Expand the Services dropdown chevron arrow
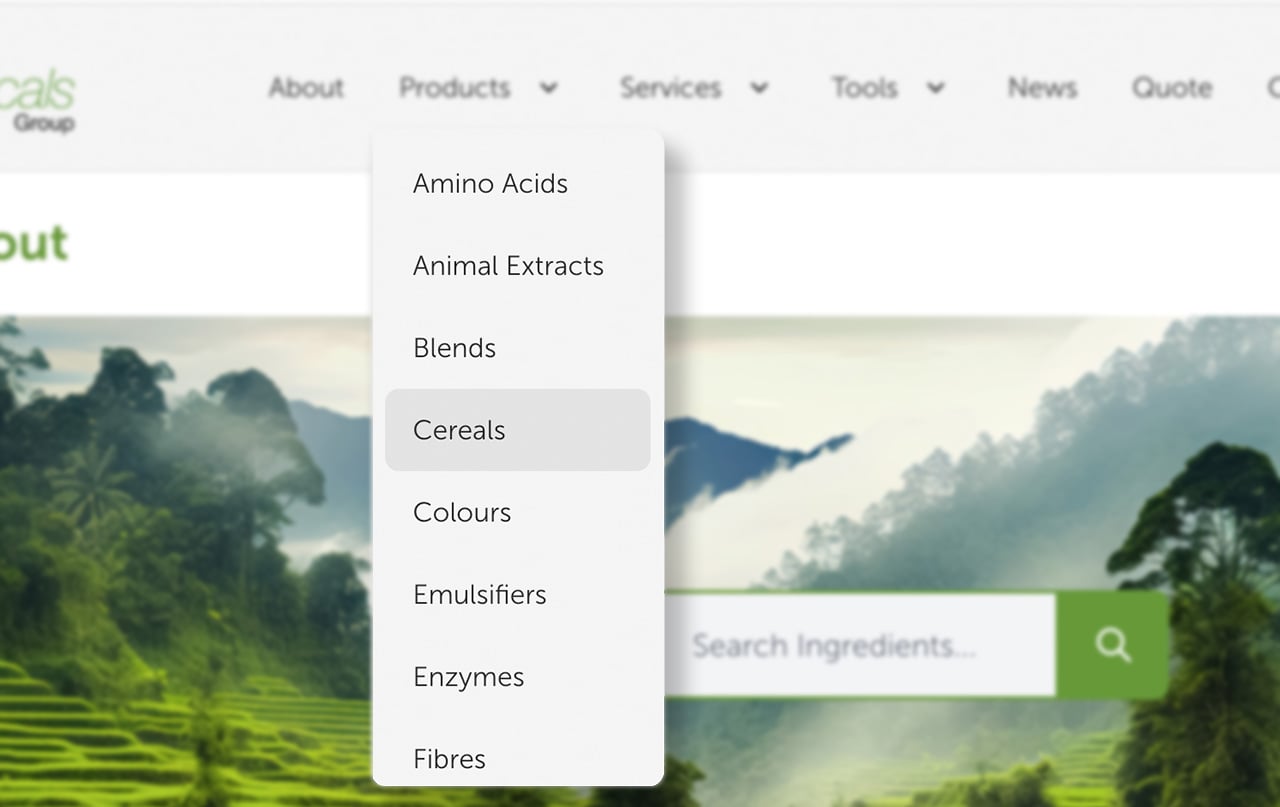The image size is (1280, 807). click(759, 88)
